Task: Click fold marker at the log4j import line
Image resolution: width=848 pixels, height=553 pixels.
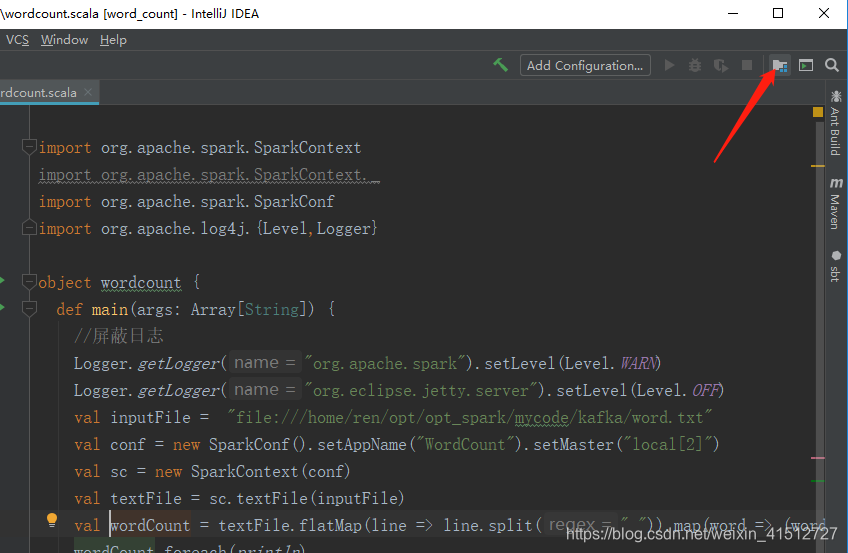Action: [x=29, y=228]
